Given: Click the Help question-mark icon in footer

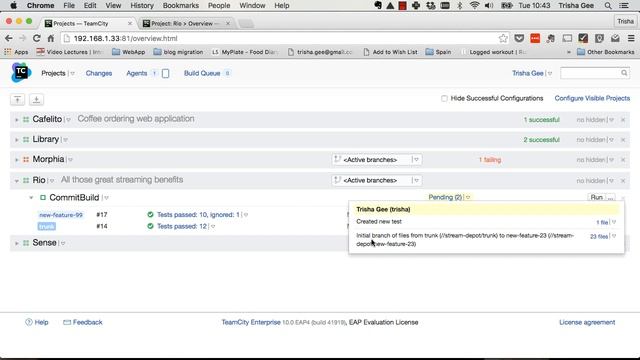Looking at the screenshot, I should pyautogui.click(x=29, y=322).
